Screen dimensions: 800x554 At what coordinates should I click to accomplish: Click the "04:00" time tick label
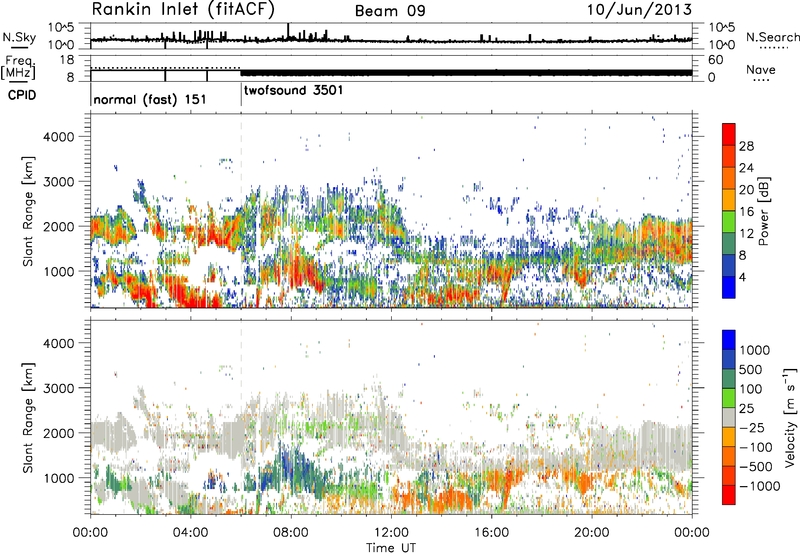[x=190, y=533]
